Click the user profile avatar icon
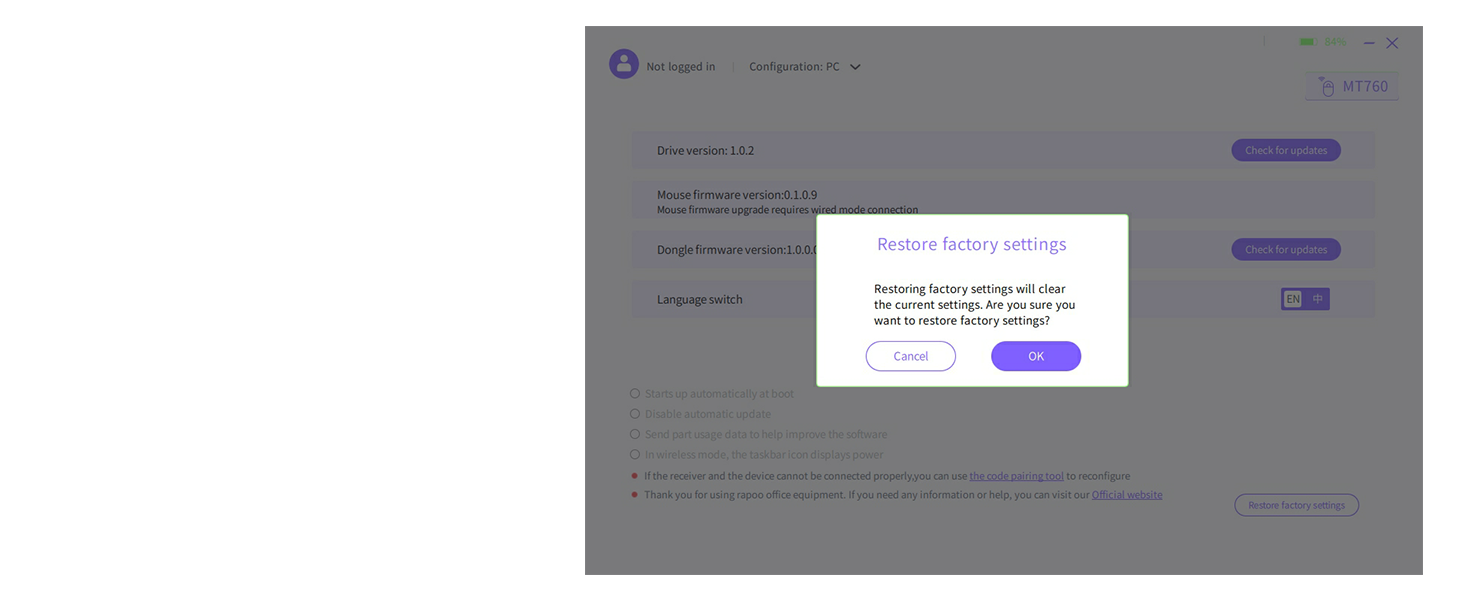 (624, 63)
